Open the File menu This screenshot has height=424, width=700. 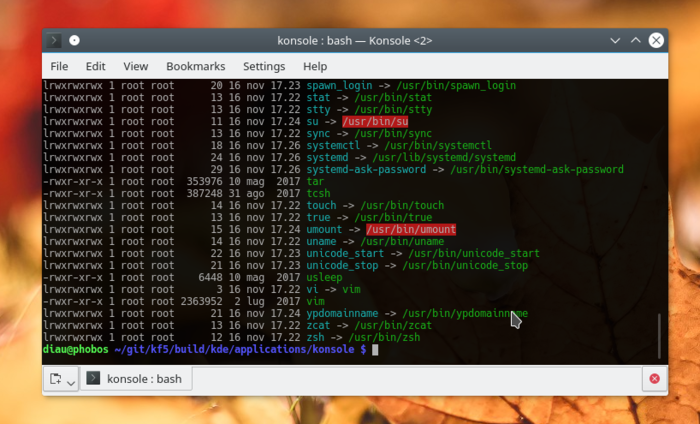click(59, 66)
